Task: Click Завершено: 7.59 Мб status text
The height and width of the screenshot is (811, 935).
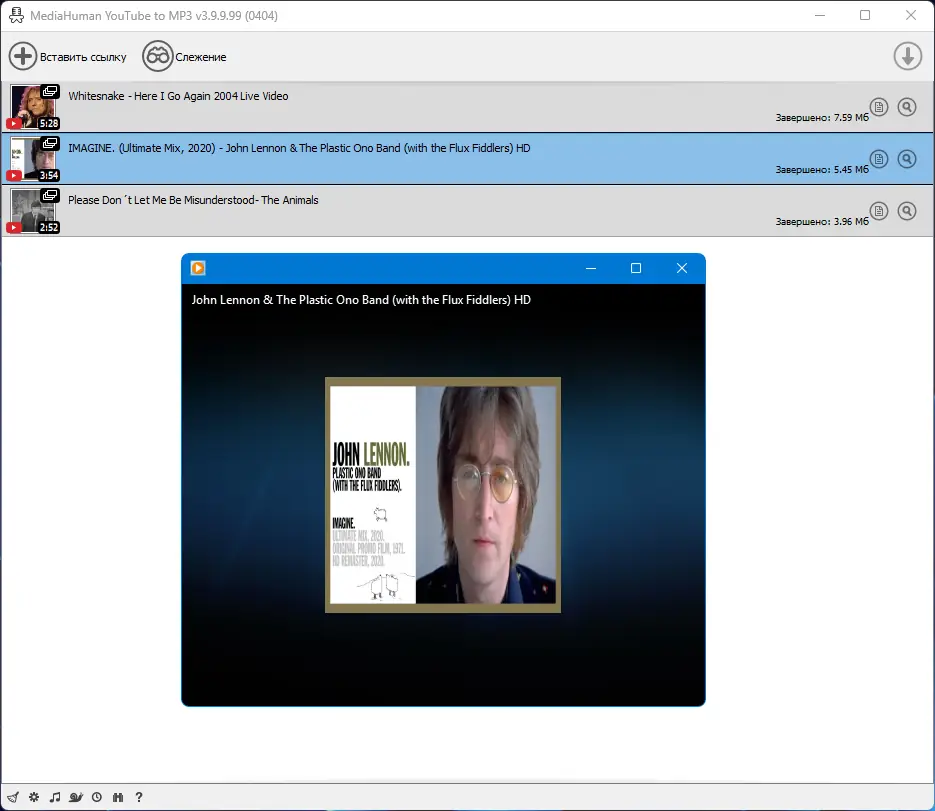Action: (822, 117)
